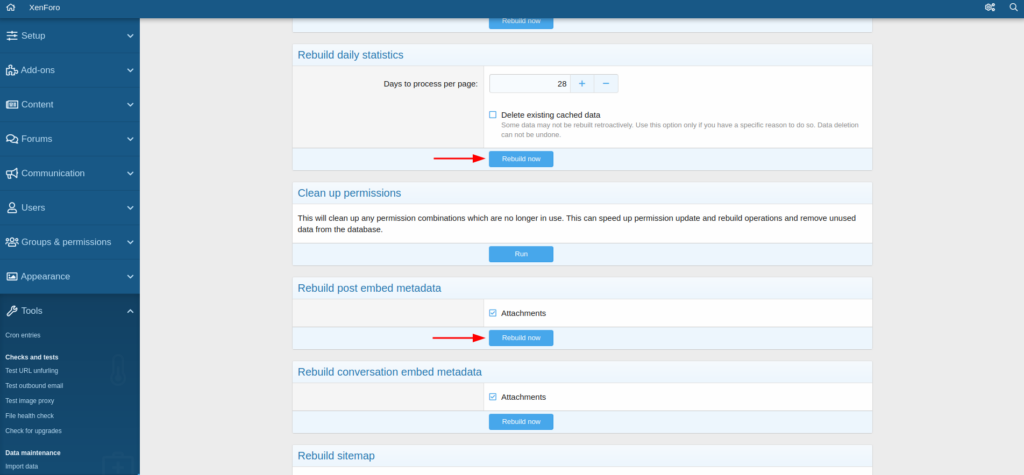Image resolution: width=1024 pixels, height=475 pixels.
Task: Collapse the Tools section chevron
Action: coord(130,311)
